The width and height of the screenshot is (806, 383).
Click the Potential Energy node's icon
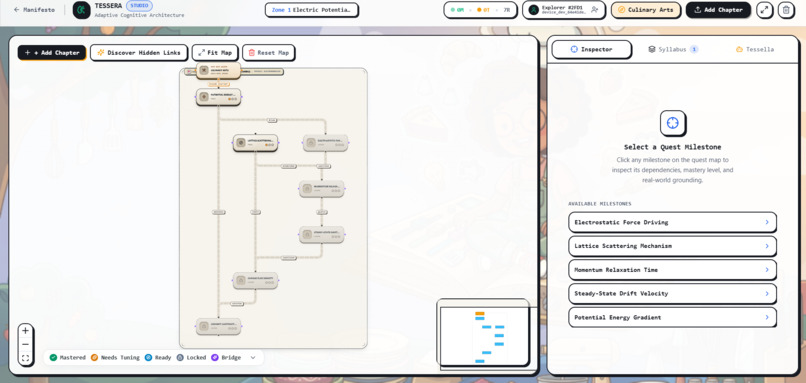(x=204, y=97)
